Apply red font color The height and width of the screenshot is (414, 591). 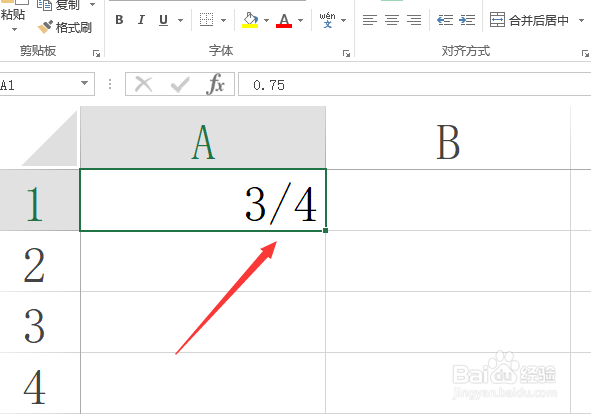click(x=284, y=20)
